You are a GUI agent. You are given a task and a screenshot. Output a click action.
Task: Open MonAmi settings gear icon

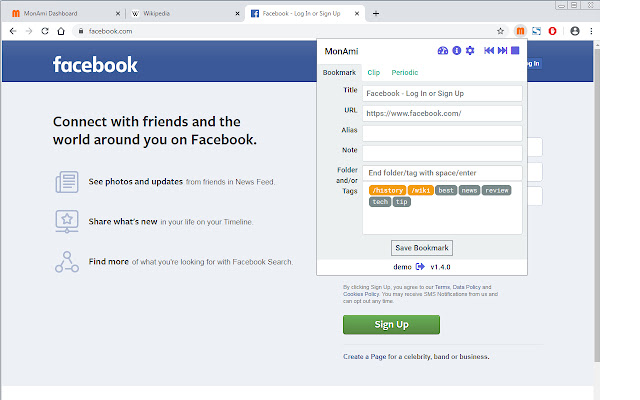(470, 51)
